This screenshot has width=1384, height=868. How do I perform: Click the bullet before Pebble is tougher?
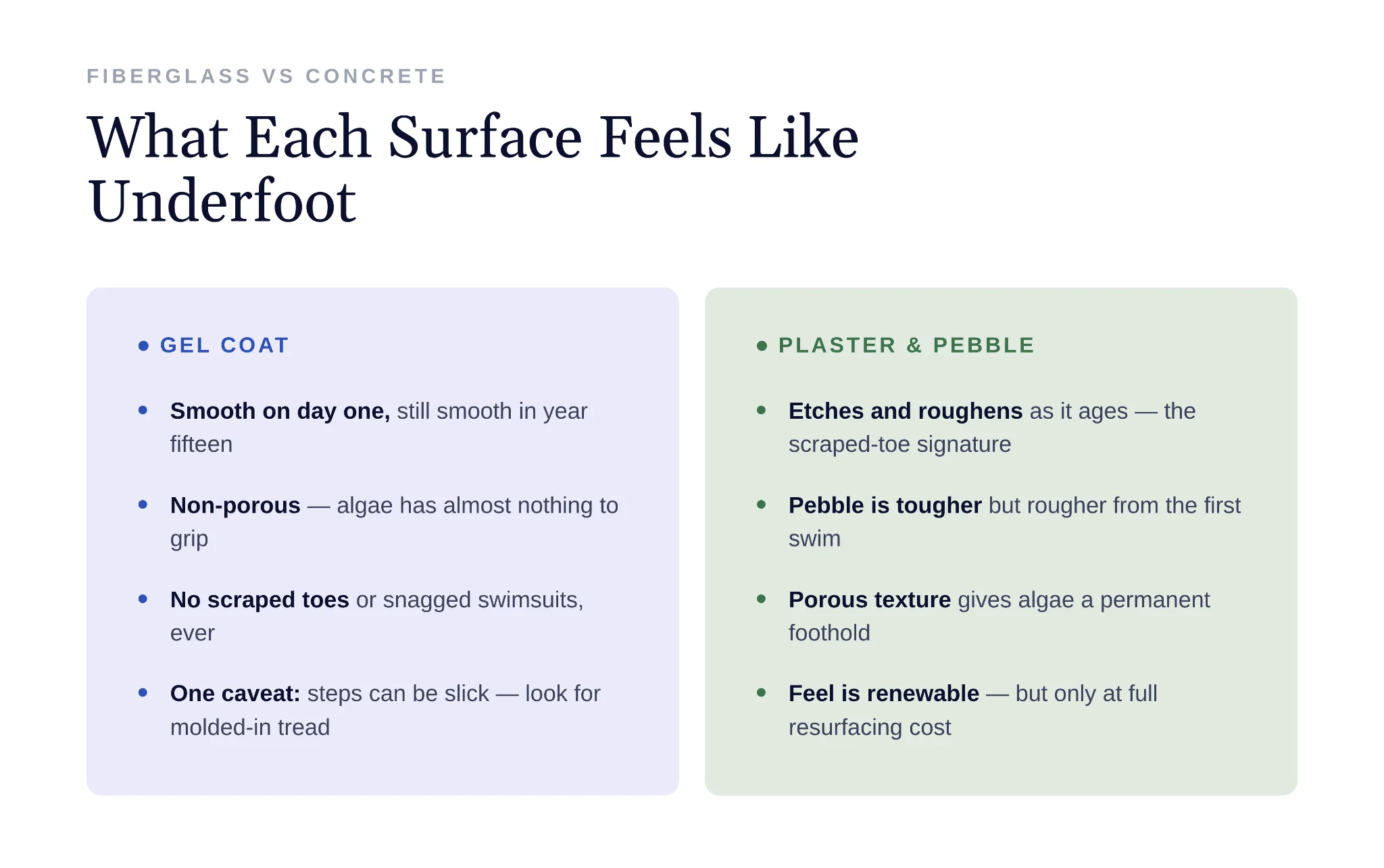[x=761, y=504]
